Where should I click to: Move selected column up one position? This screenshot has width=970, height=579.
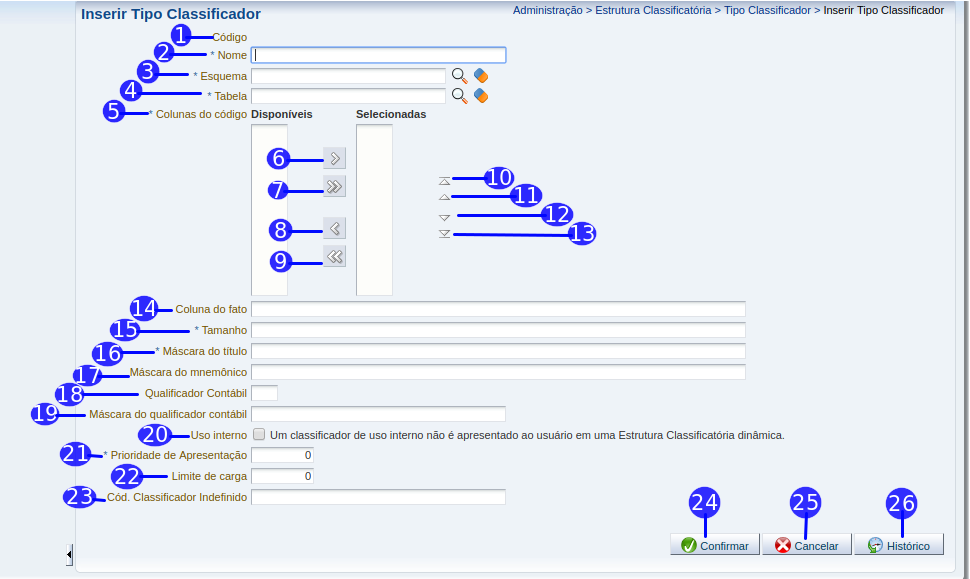pos(445,198)
